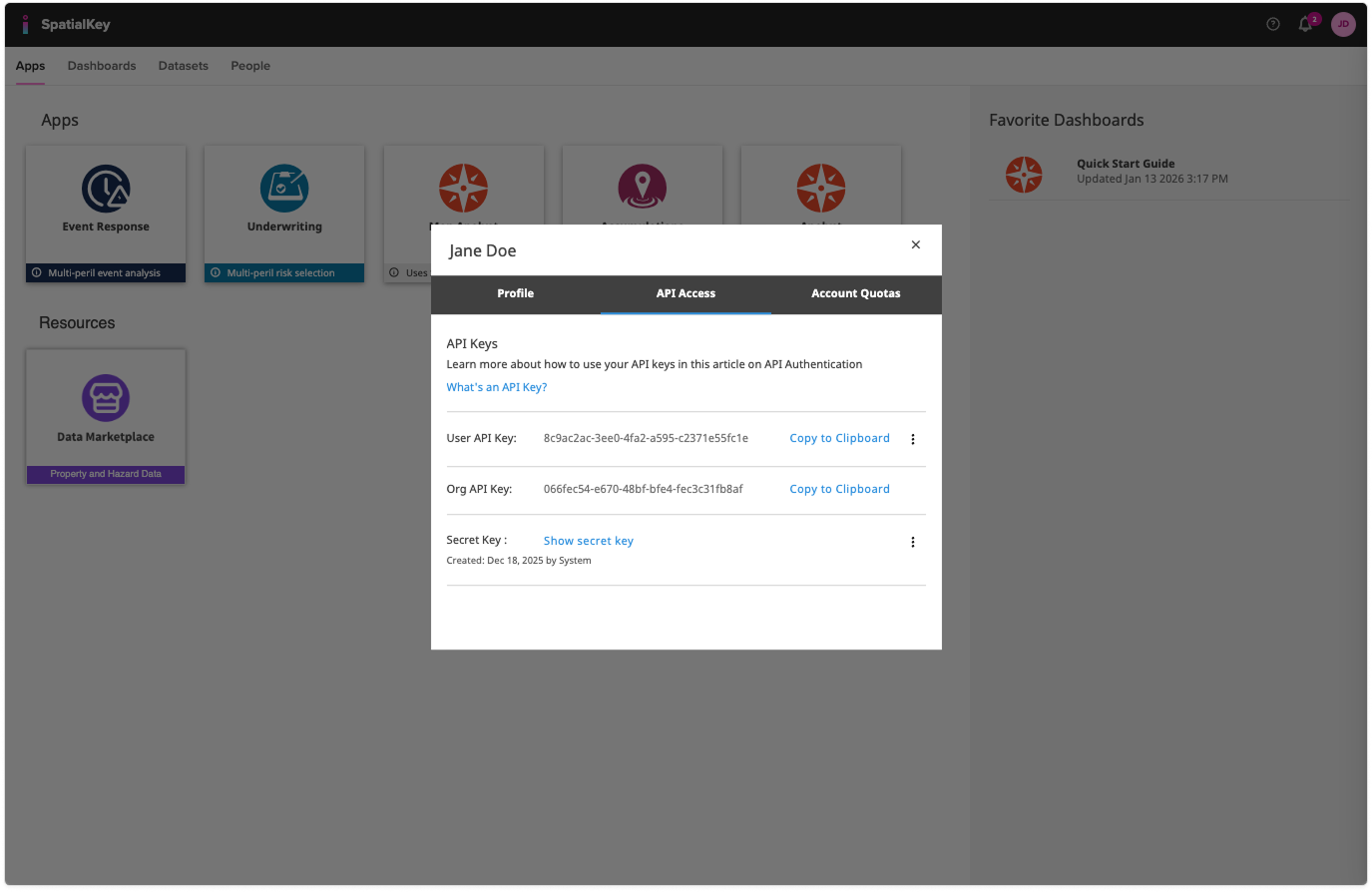Screen dimensions: 1372x892
Task: Open the Underwriting app icon
Action: click(x=283, y=190)
